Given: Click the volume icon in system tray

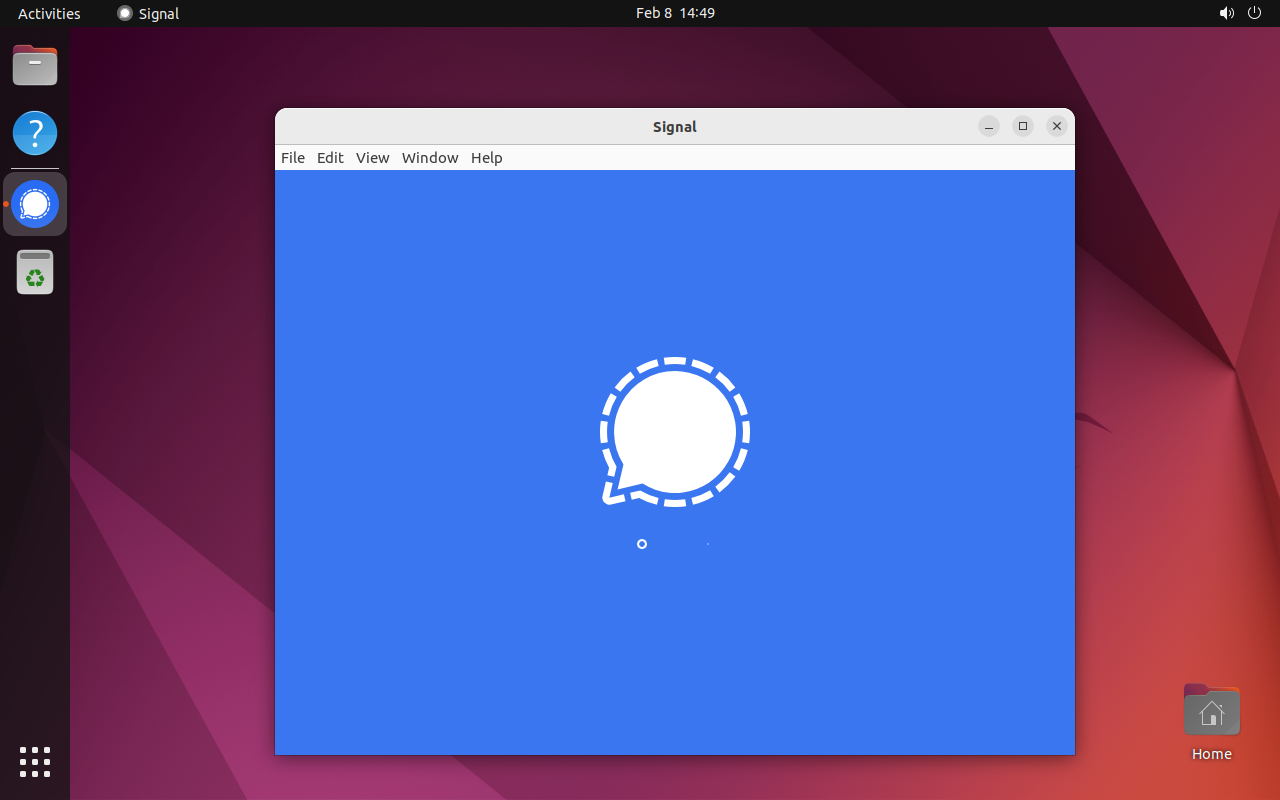Looking at the screenshot, I should click(x=1227, y=13).
